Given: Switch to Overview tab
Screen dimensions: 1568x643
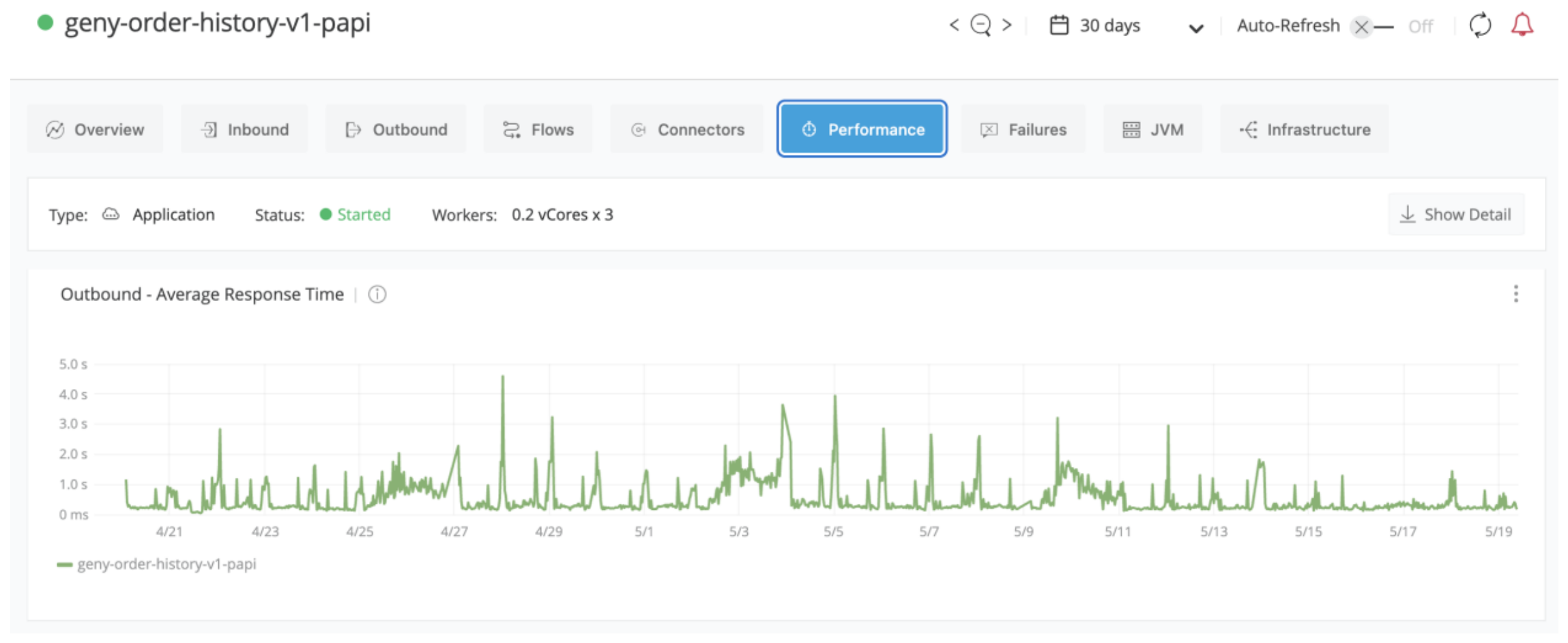Looking at the screenshot, I should [x=95, y=129].
